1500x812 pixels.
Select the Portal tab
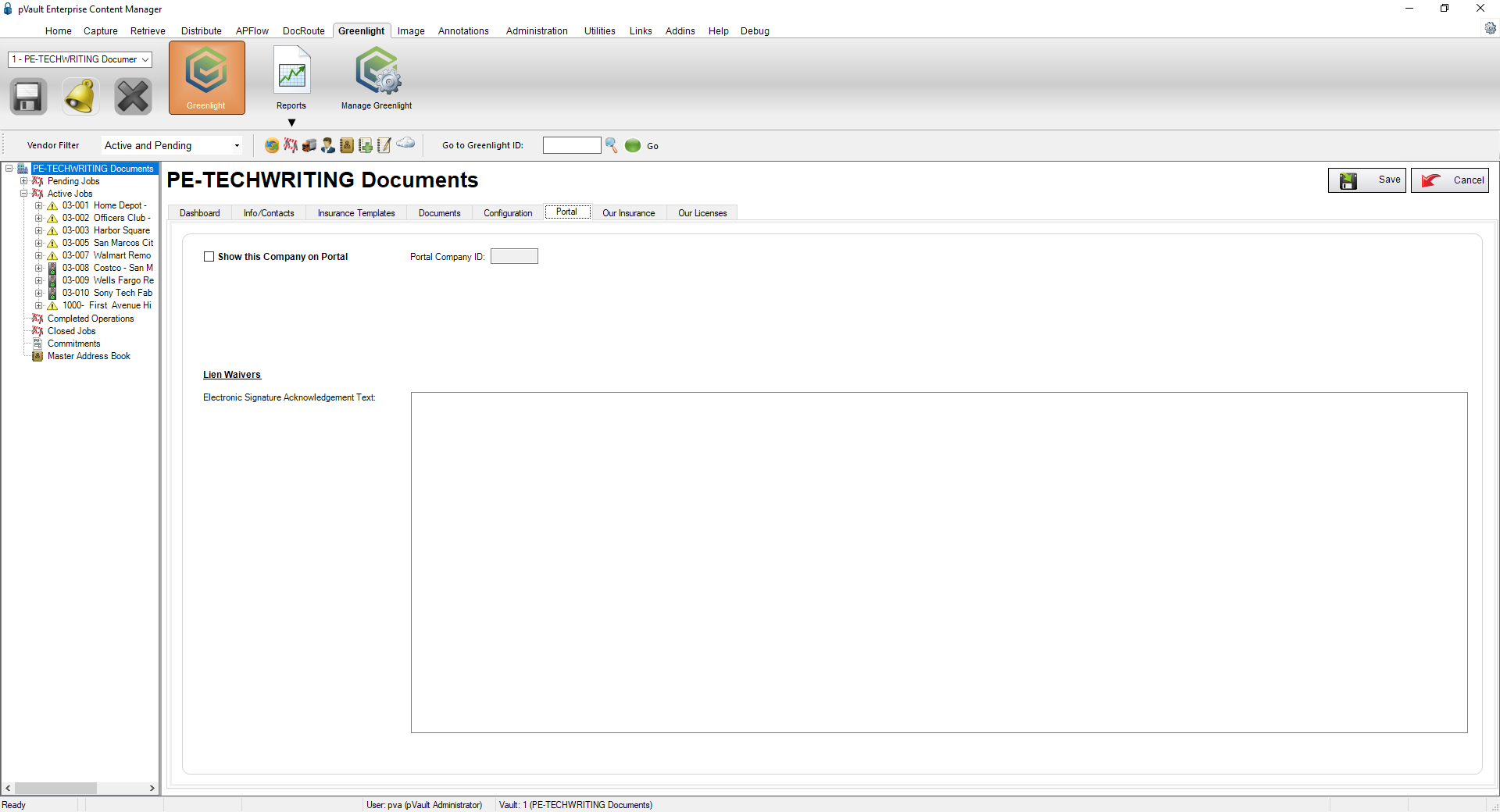pos(567,212)
